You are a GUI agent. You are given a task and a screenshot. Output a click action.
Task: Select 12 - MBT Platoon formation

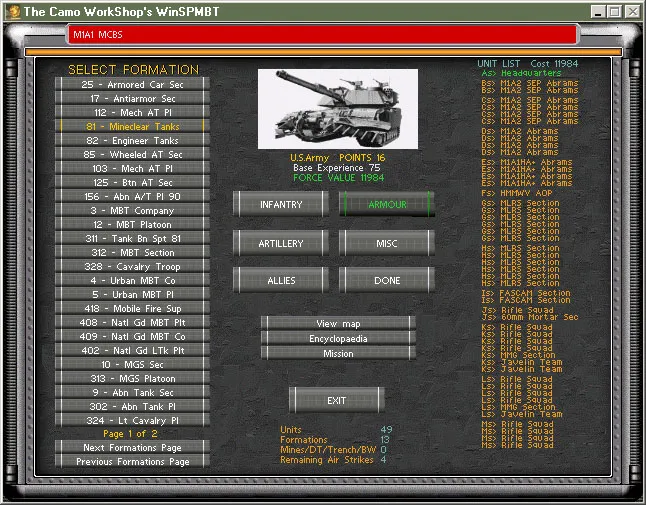pyautogui.click(x=133, y=224)
